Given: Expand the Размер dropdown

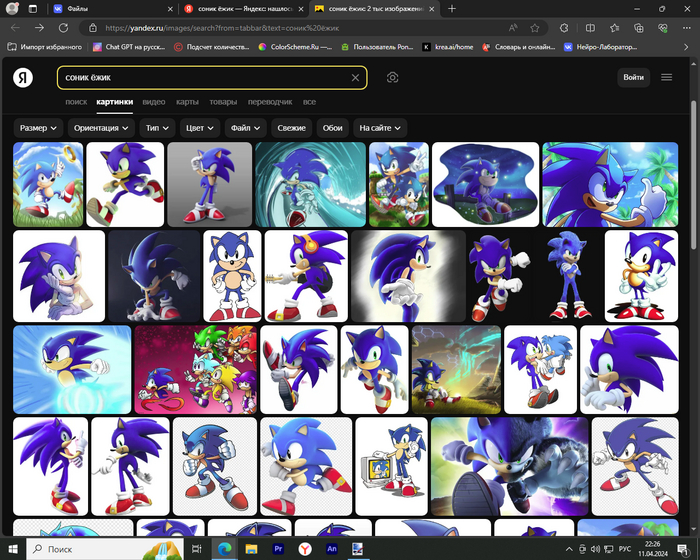Looking at the screenshot, I should click(x=39, y=128).
